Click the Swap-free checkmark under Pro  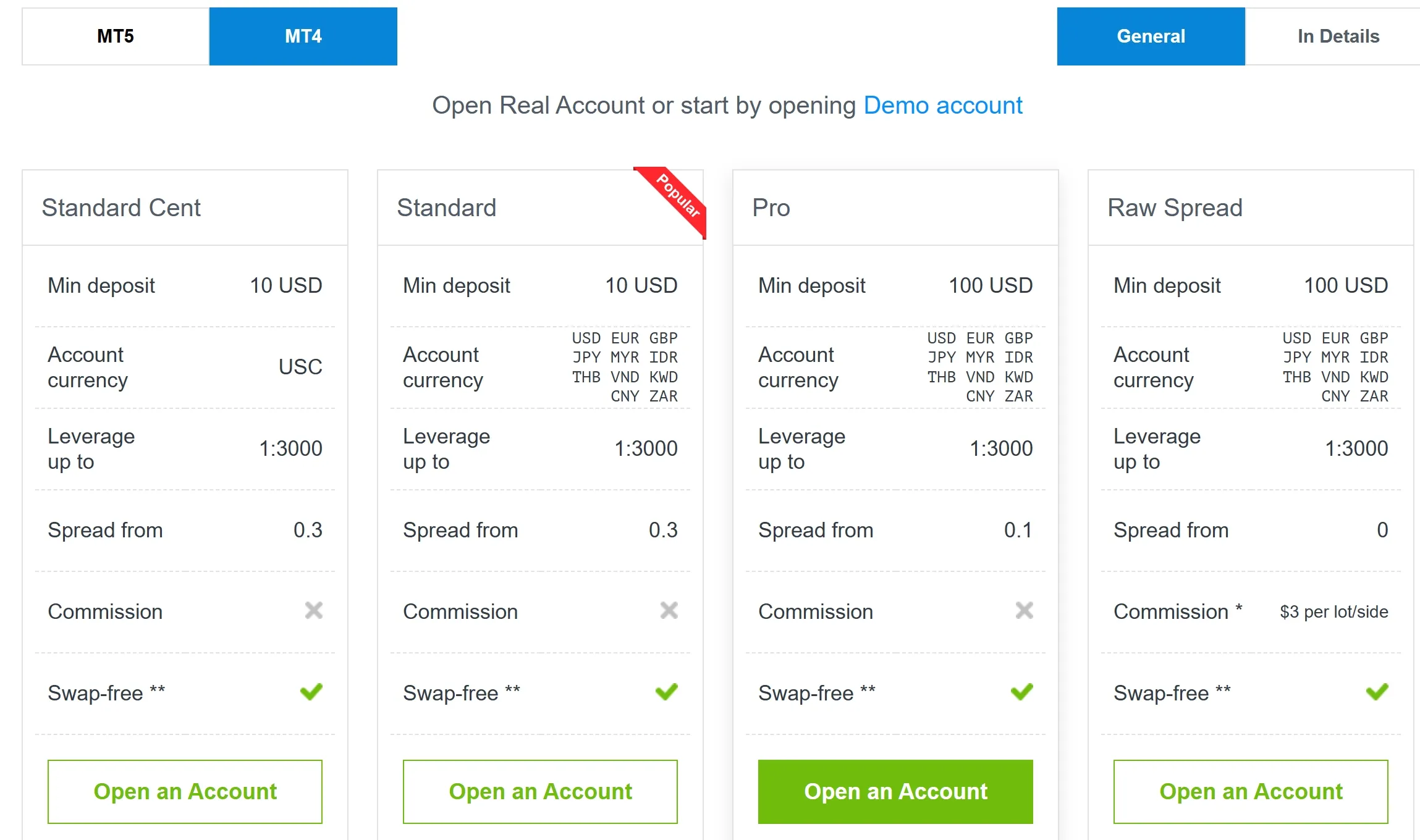(x=1021, y=692)
